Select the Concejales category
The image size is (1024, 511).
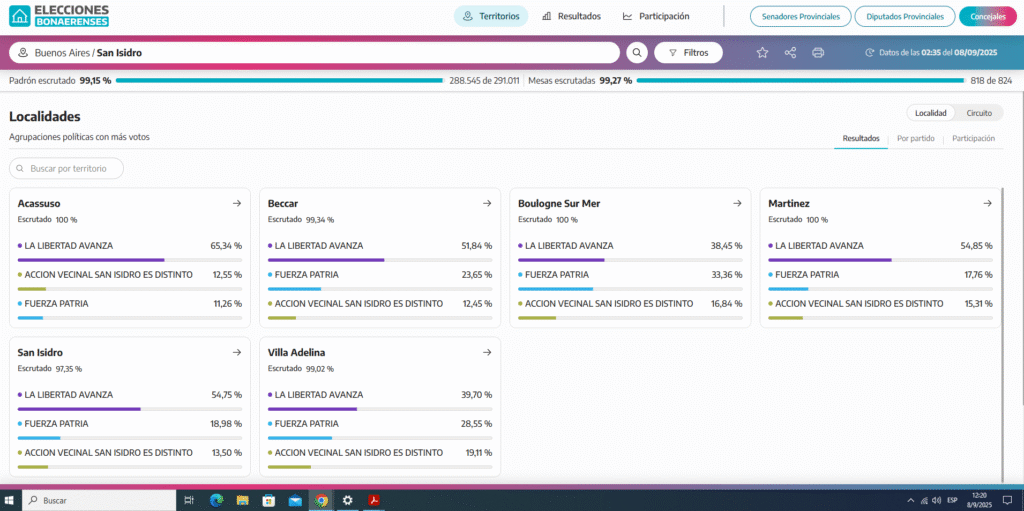click(986, 16)
